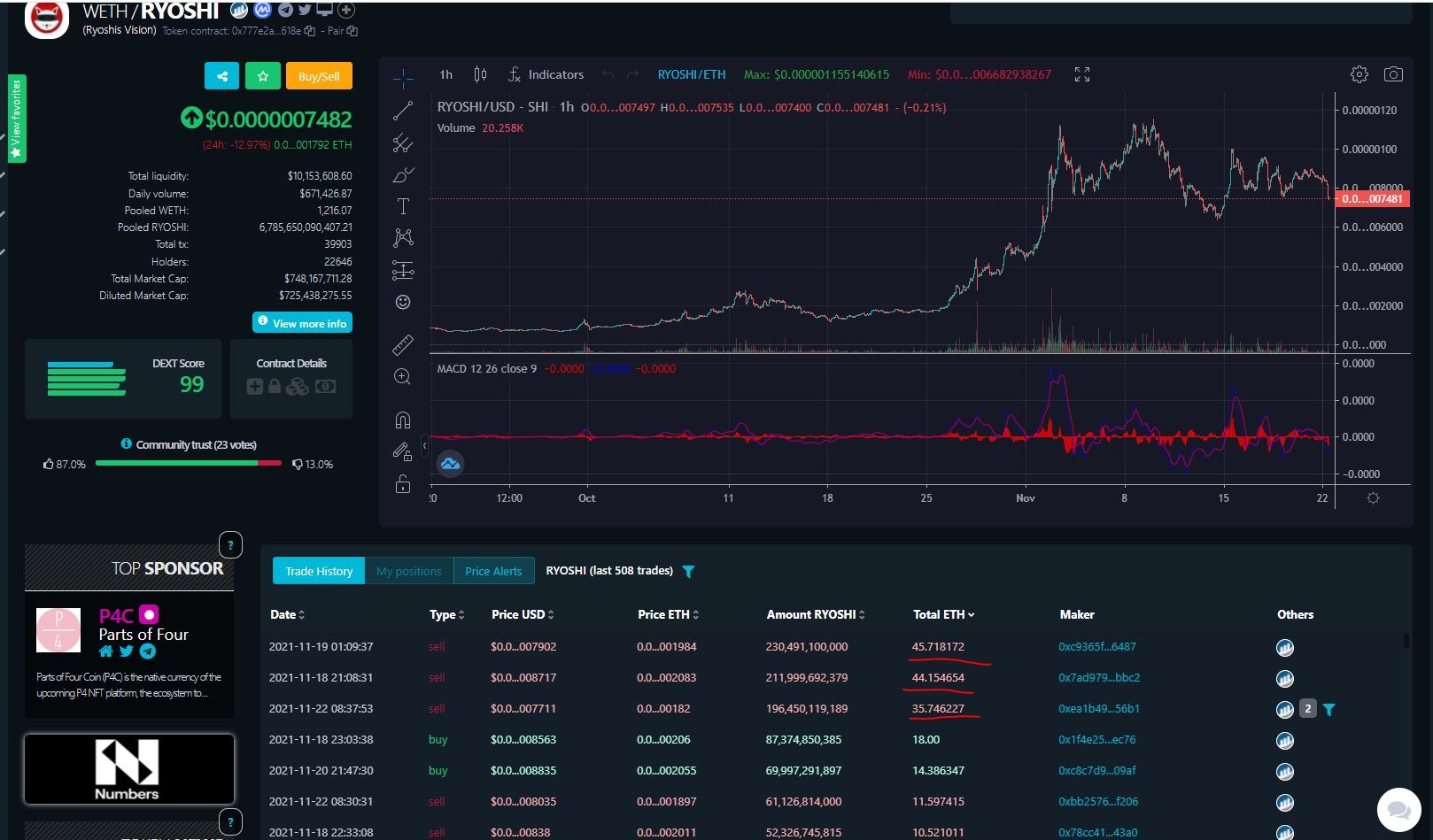1433x840 pixels.
Task: Open the View favorites side tab
Action: [17, 119]
